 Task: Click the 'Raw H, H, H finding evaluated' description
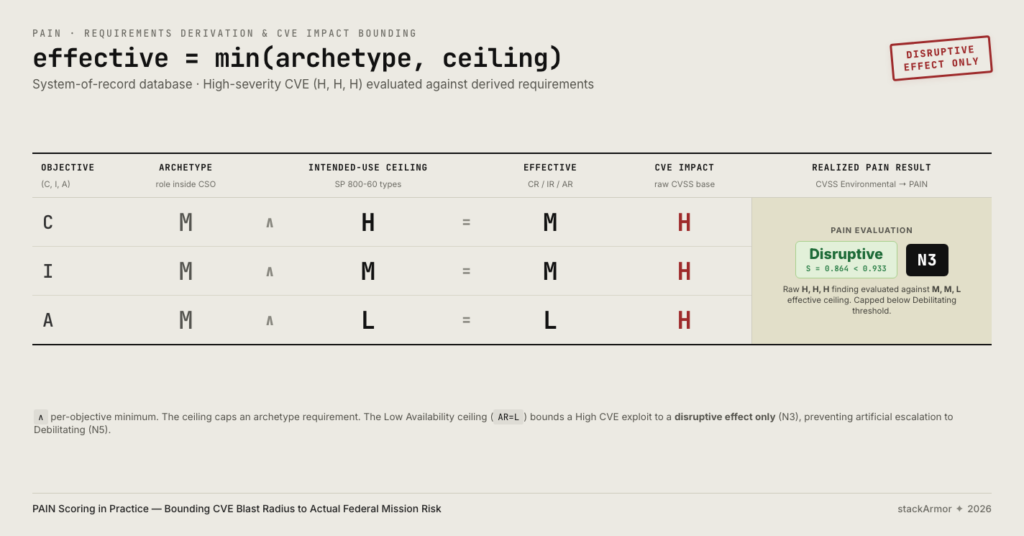point(871,300)
